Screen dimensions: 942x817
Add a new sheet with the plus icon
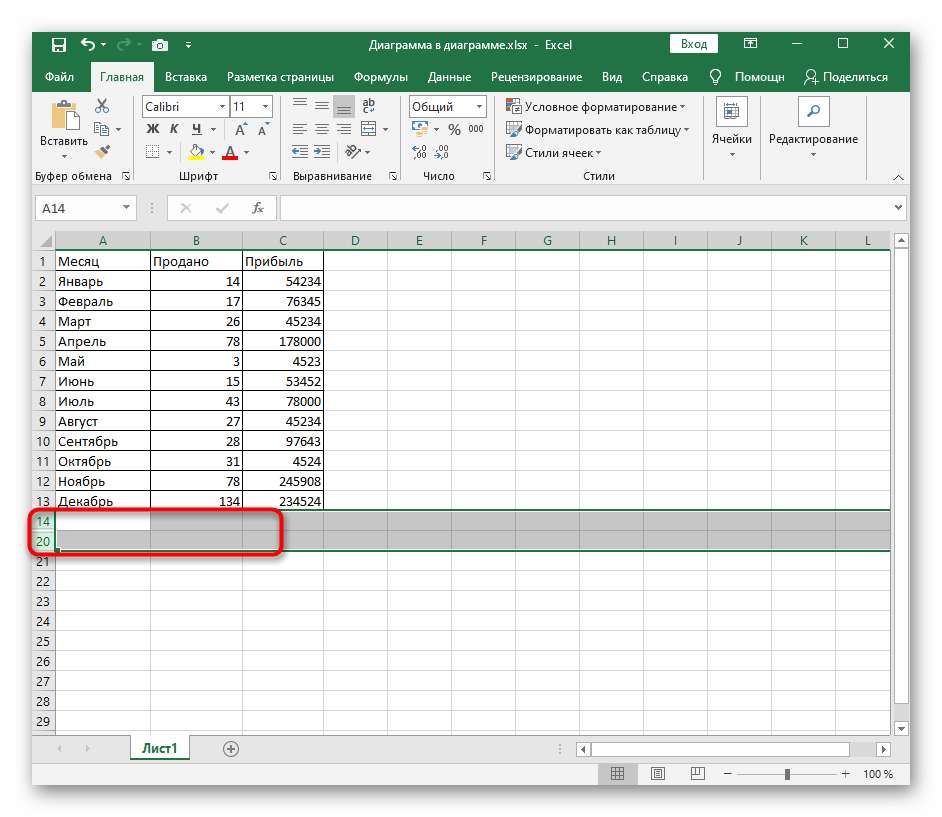[x=231, y=748]
